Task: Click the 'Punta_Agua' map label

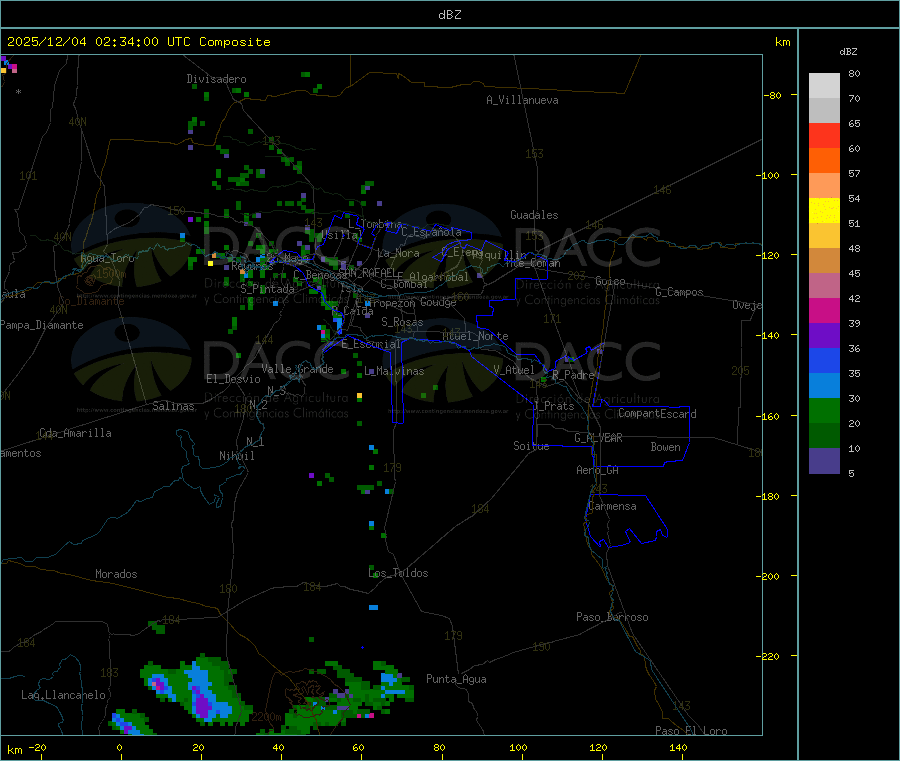Action: 456,679
